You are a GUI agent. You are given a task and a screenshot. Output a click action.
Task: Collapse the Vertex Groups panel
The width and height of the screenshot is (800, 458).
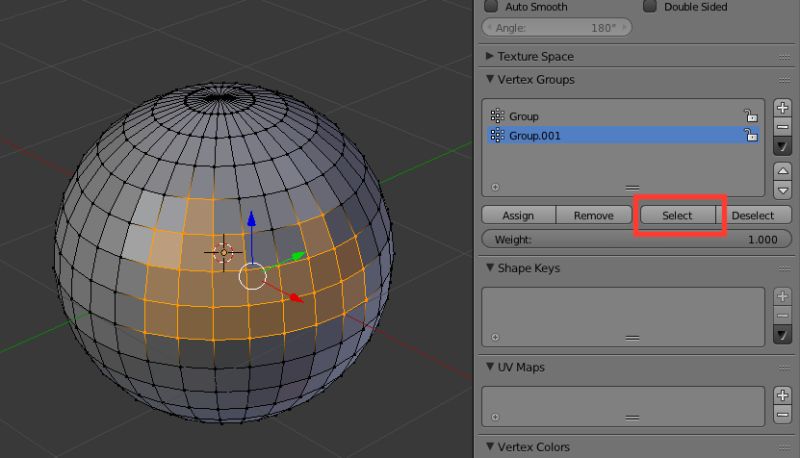490,79
